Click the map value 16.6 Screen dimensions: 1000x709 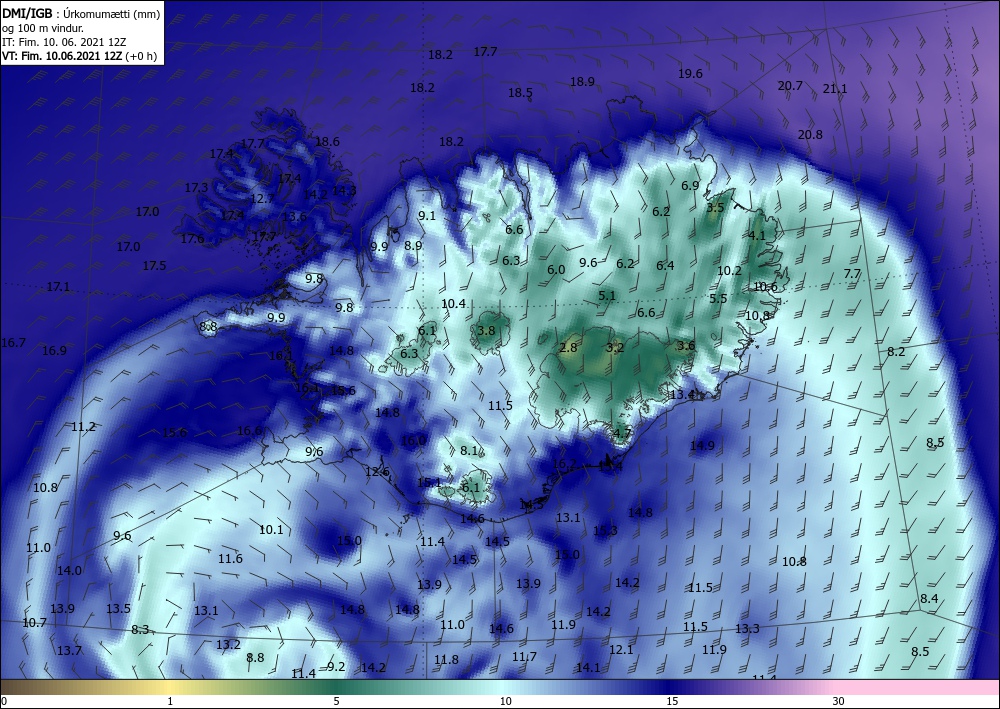tap(249, 431)
